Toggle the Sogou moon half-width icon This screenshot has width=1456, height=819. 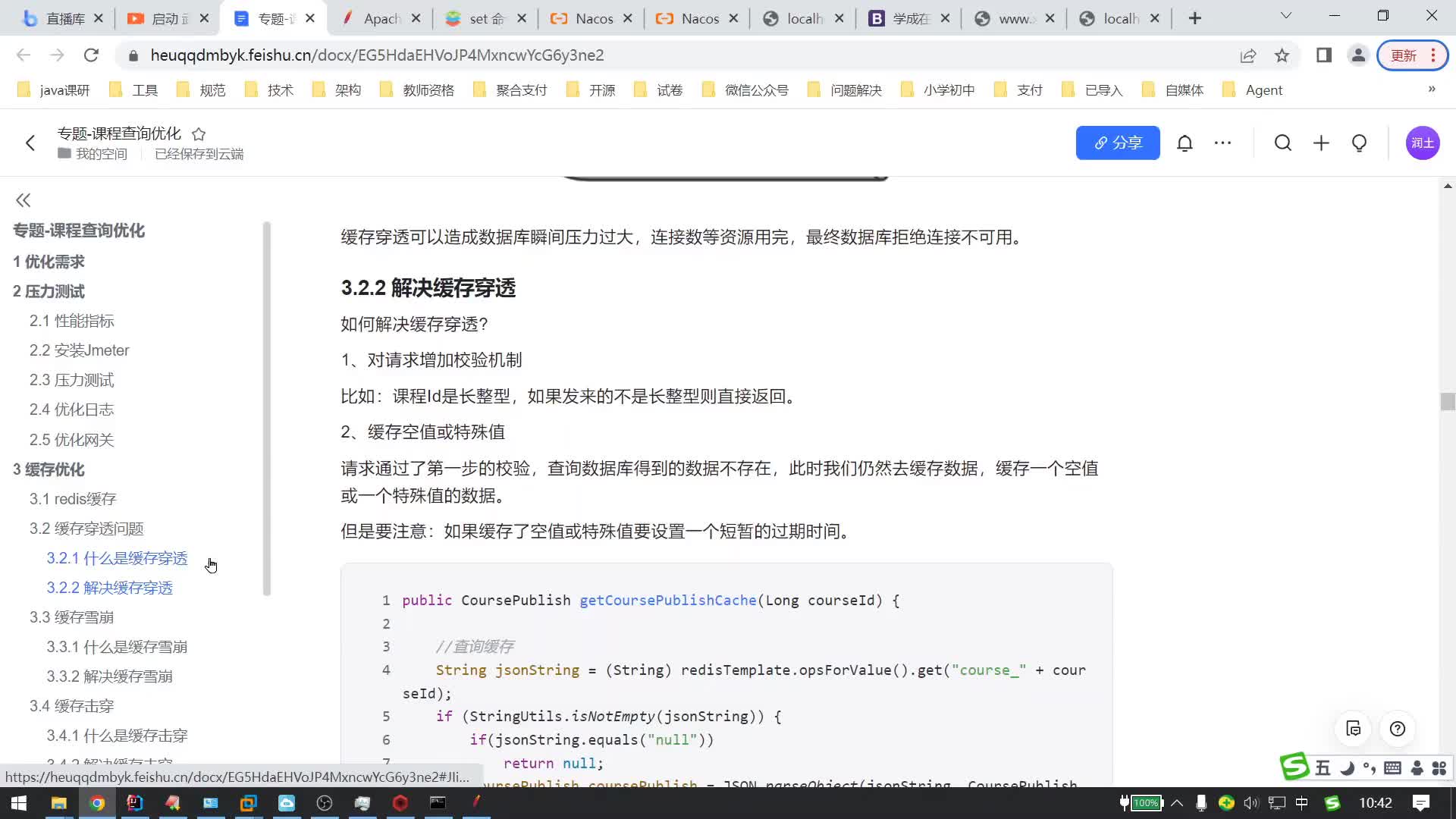pyautogui.click(x=1347, y=768)
